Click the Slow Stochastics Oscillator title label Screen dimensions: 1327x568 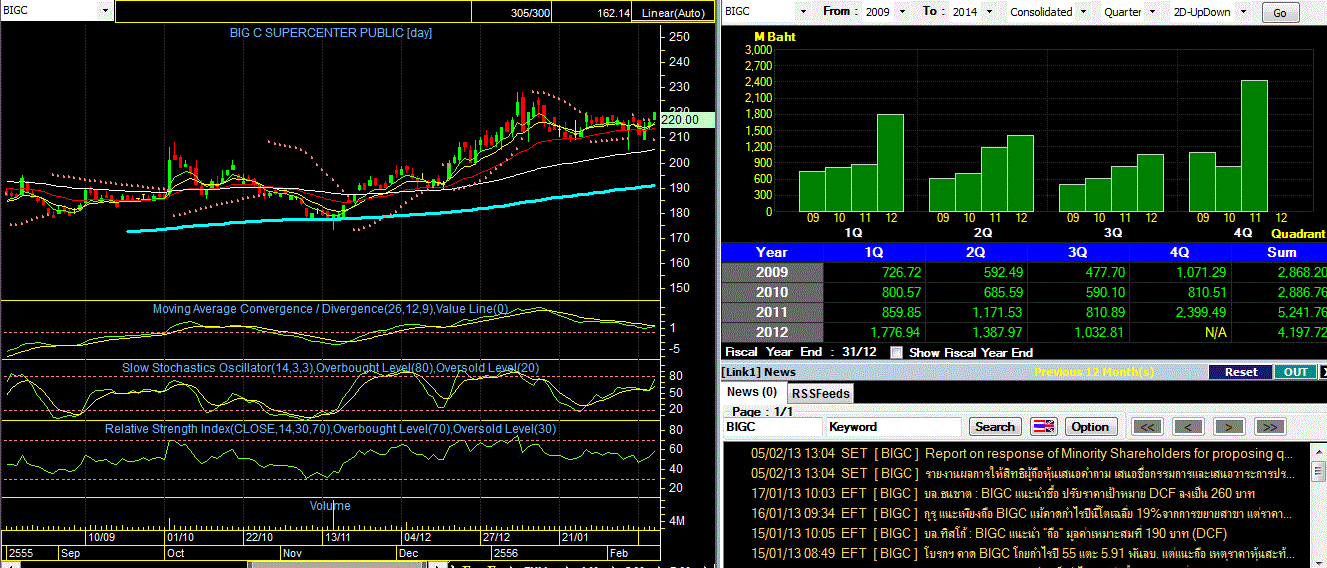[x=330, y=368]
